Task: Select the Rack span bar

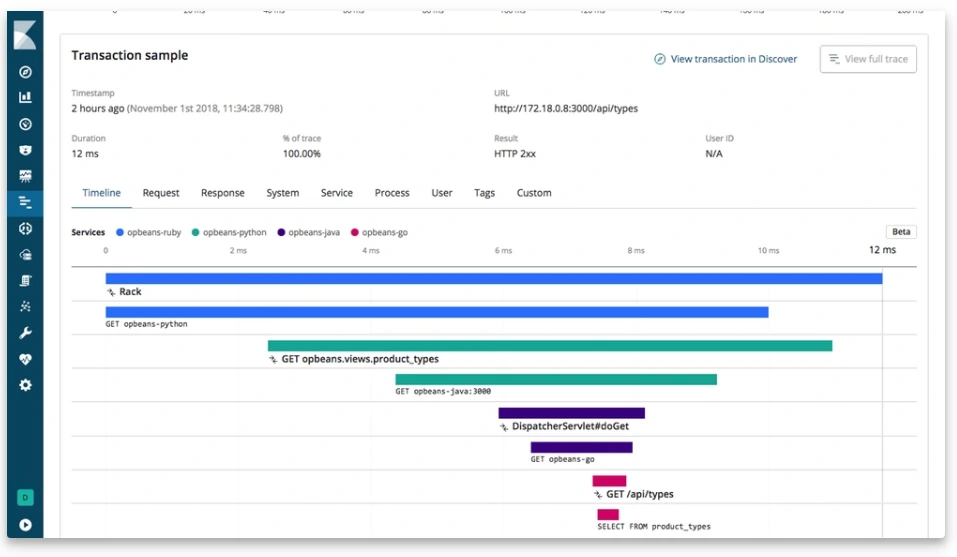Action: (x=494, y=279)
